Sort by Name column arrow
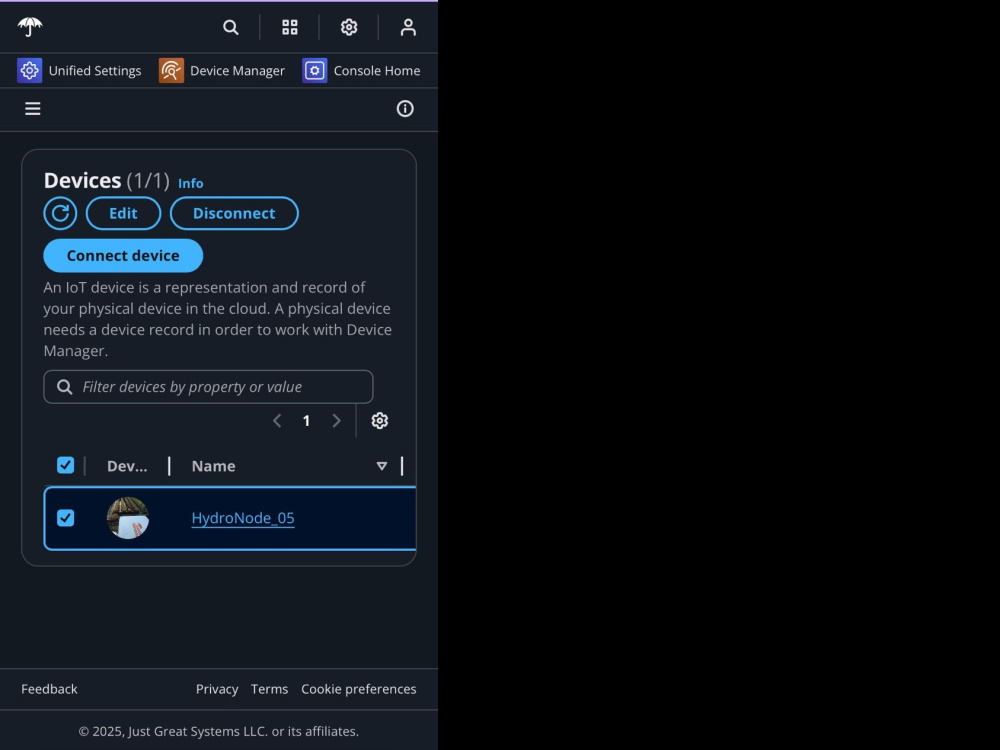The width and height of the screenshot is (1000, 750). click(382, 466)
